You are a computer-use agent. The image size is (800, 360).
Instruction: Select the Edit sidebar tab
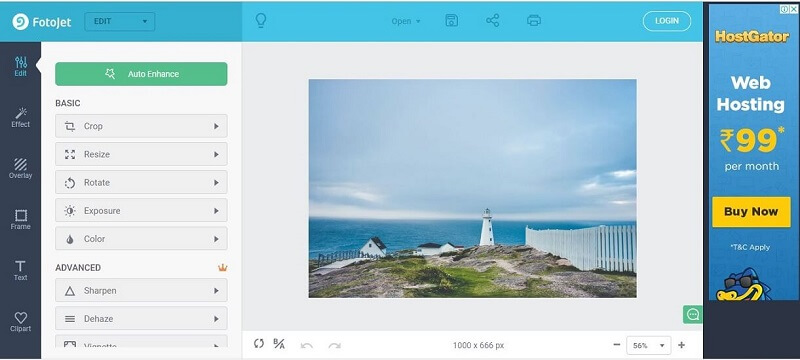click(20, 67)
